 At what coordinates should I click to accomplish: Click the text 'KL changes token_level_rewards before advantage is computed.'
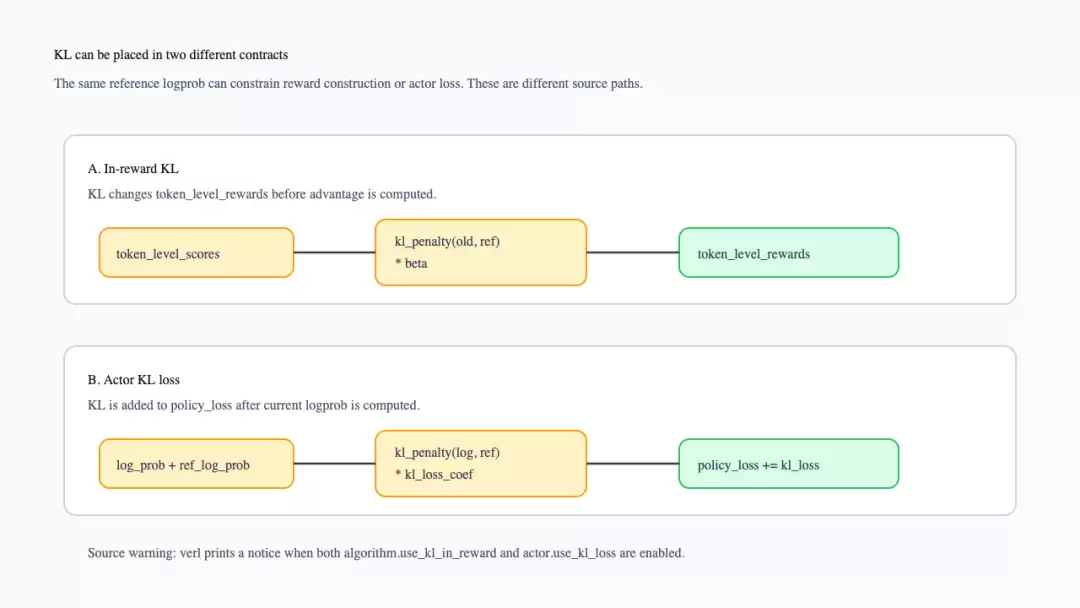coord(262,194)
